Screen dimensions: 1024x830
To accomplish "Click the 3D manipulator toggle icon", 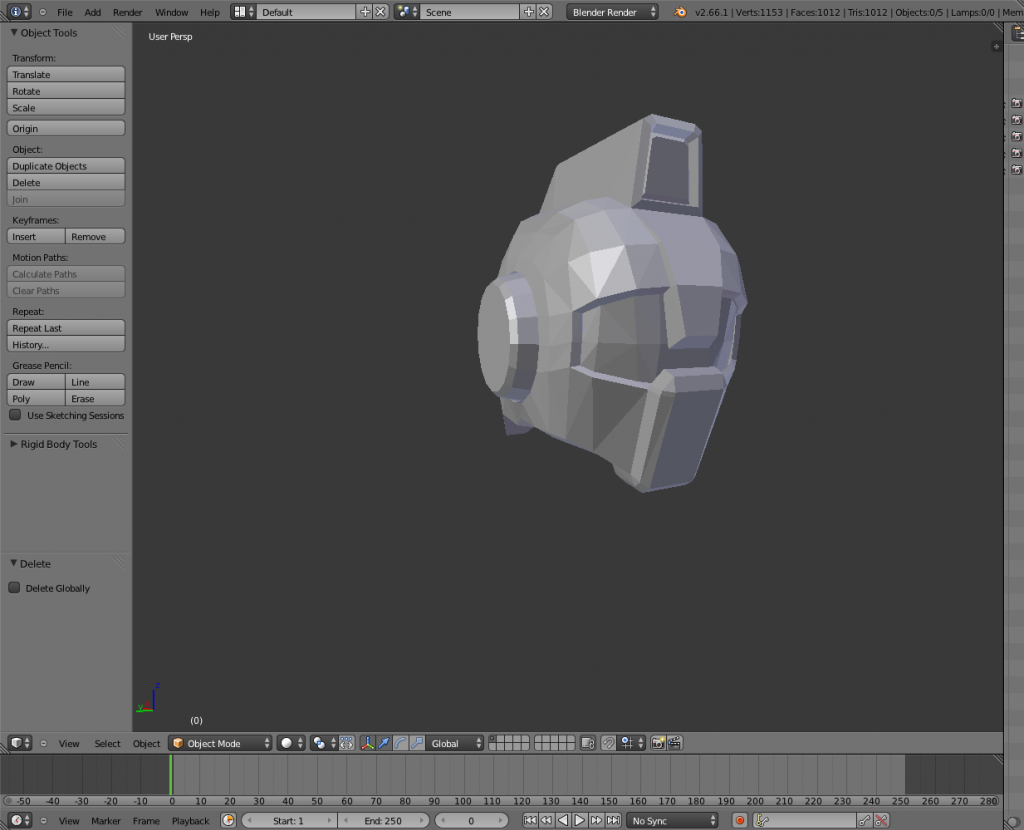I will point(367,743).
